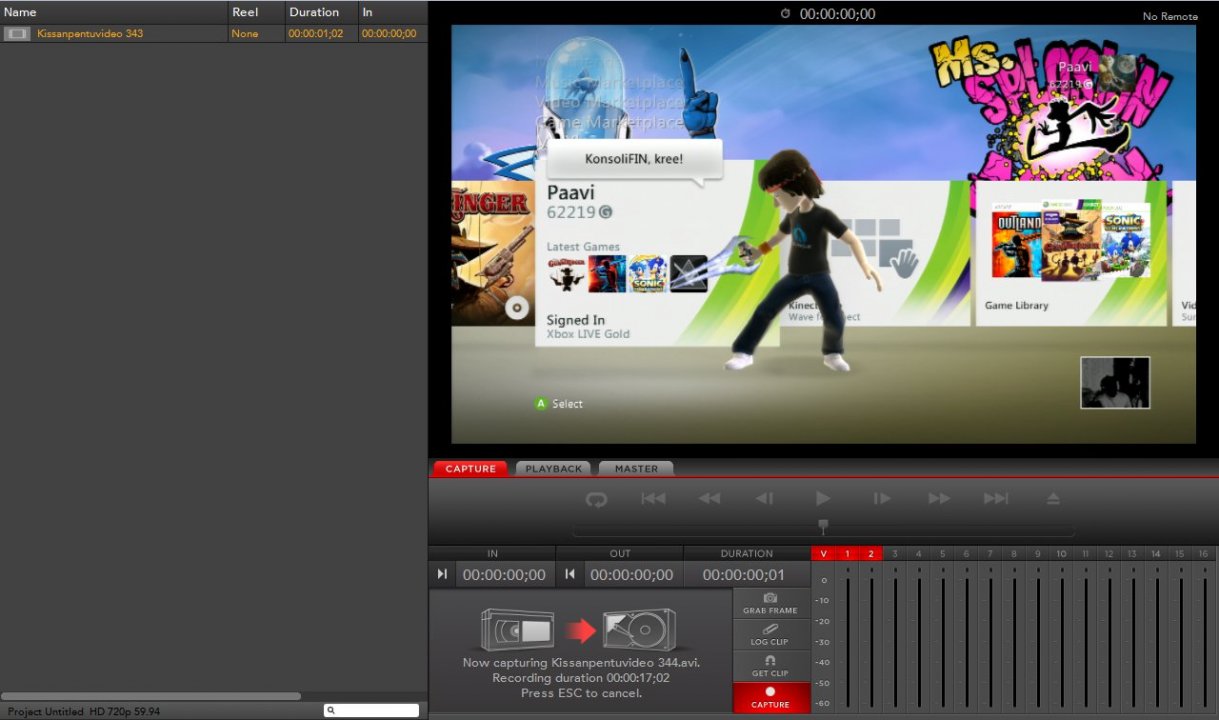Disable audio channel 1

[847, 554]
